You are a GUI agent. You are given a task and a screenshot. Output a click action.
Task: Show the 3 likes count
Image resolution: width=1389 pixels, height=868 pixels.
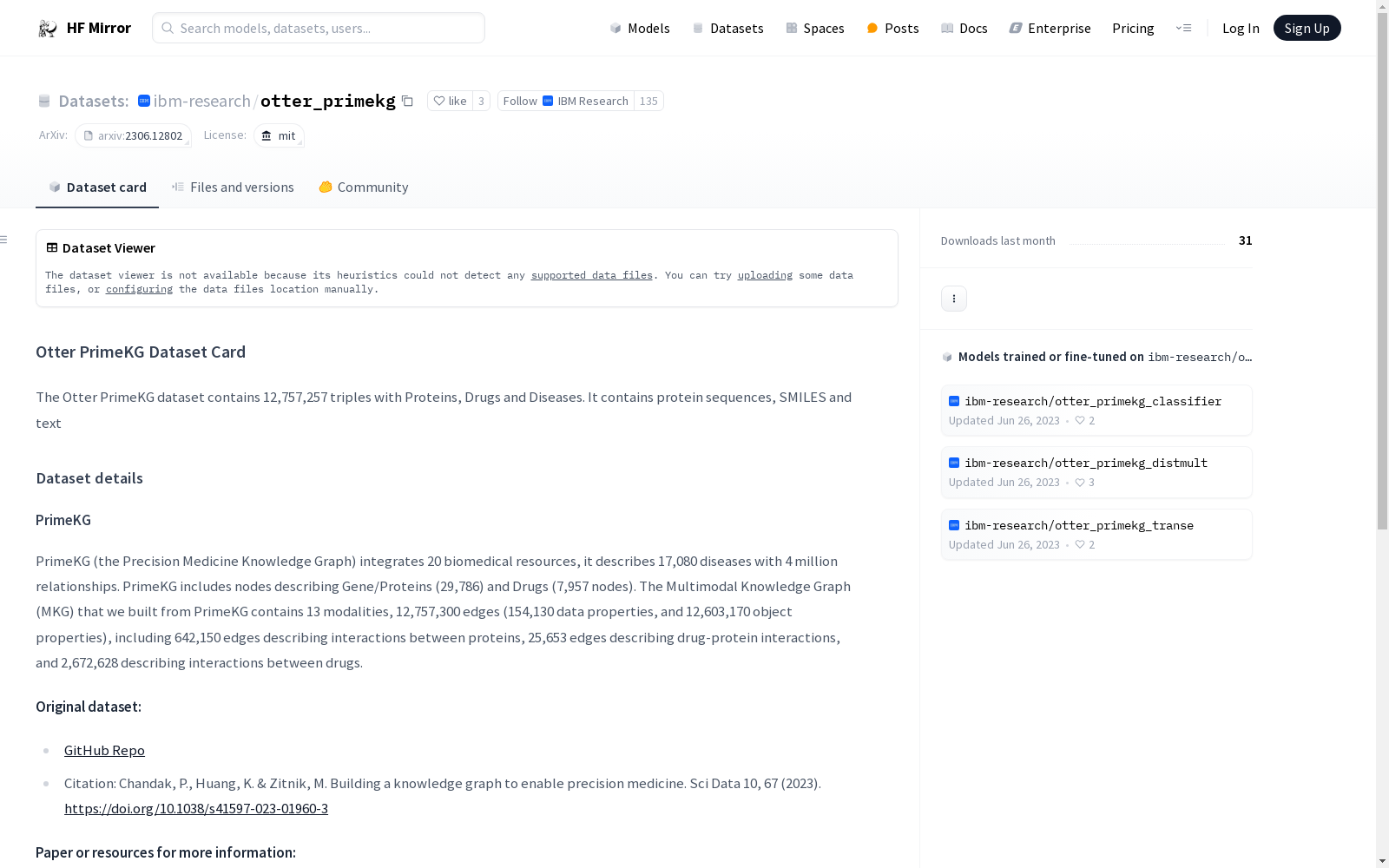(481, 101)
